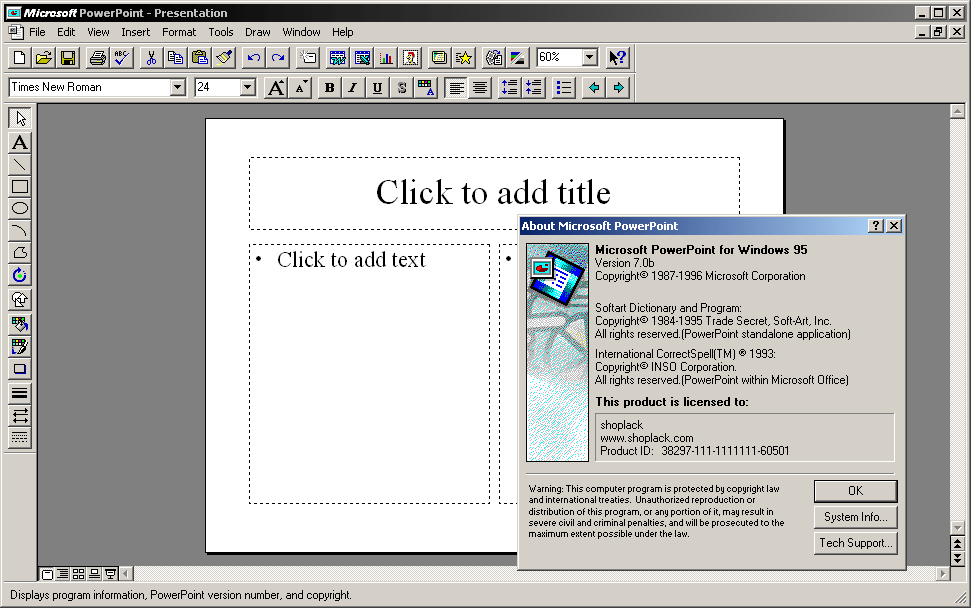Toggle bullet list formatting
The width and height of the screenshot is (971, 608).
click(564, 87)
